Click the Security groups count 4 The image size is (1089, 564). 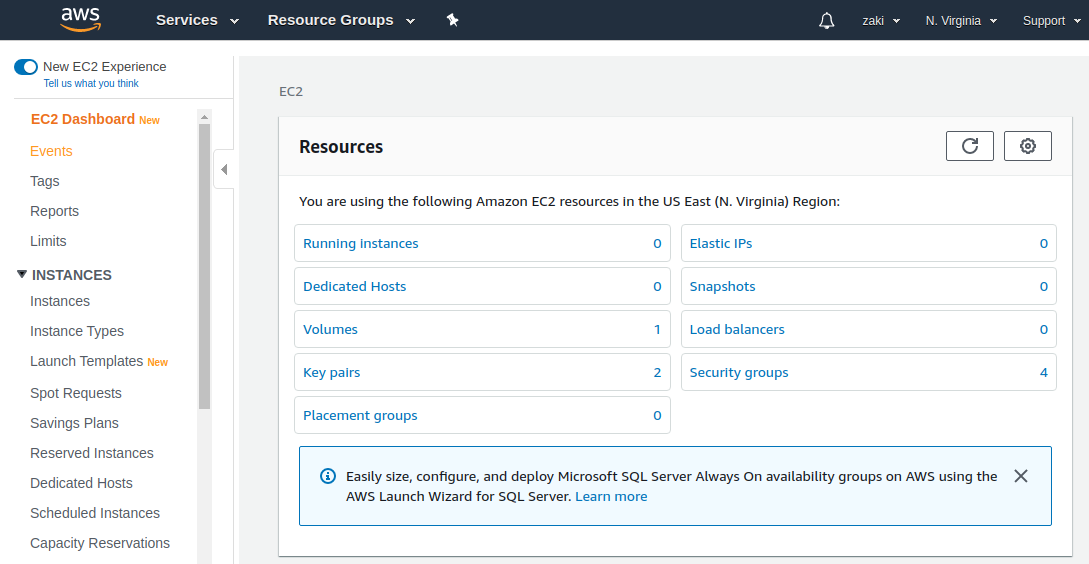tap(1043, 373)
